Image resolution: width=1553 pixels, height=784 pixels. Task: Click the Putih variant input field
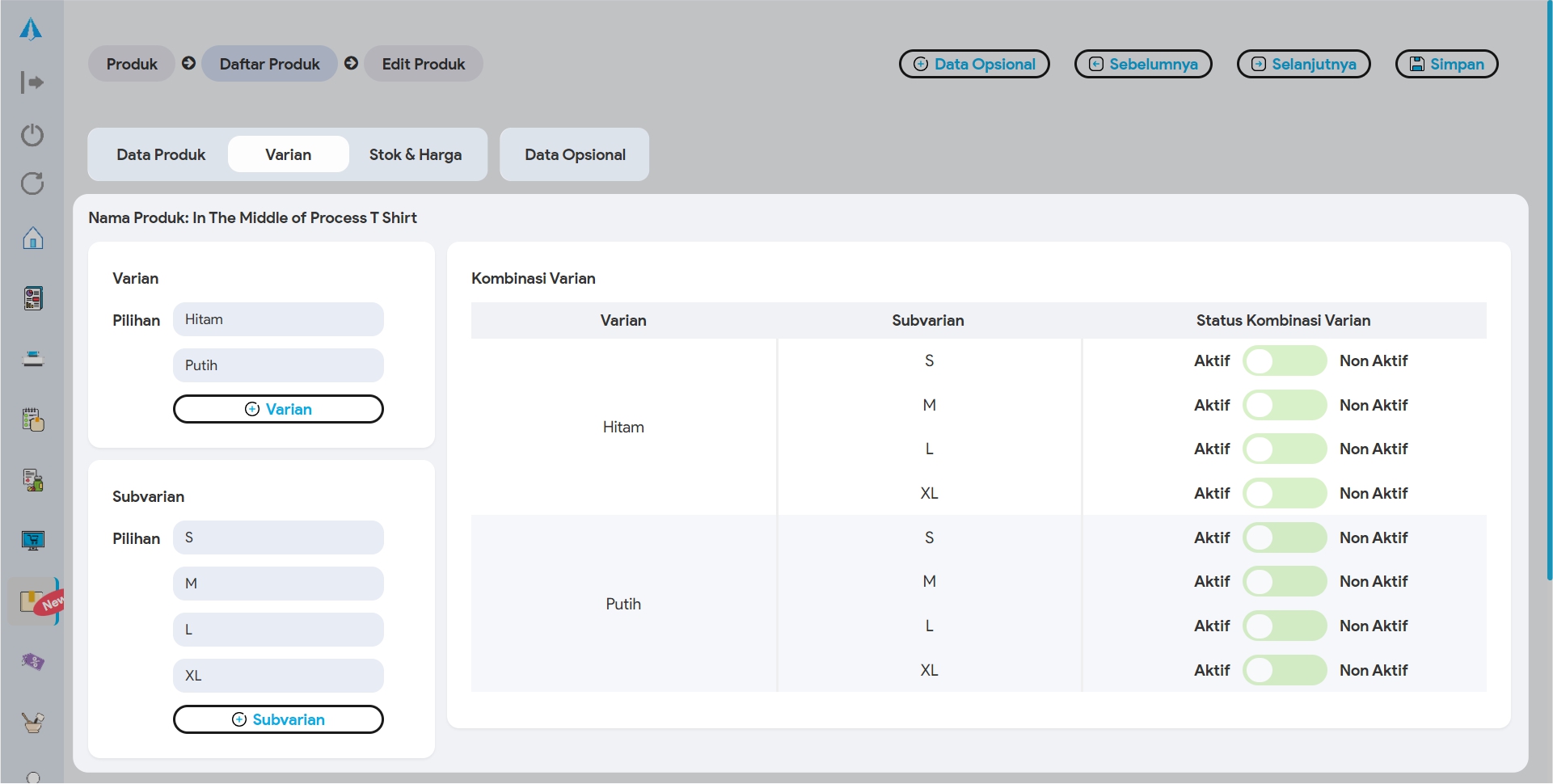tap(278, 365)
